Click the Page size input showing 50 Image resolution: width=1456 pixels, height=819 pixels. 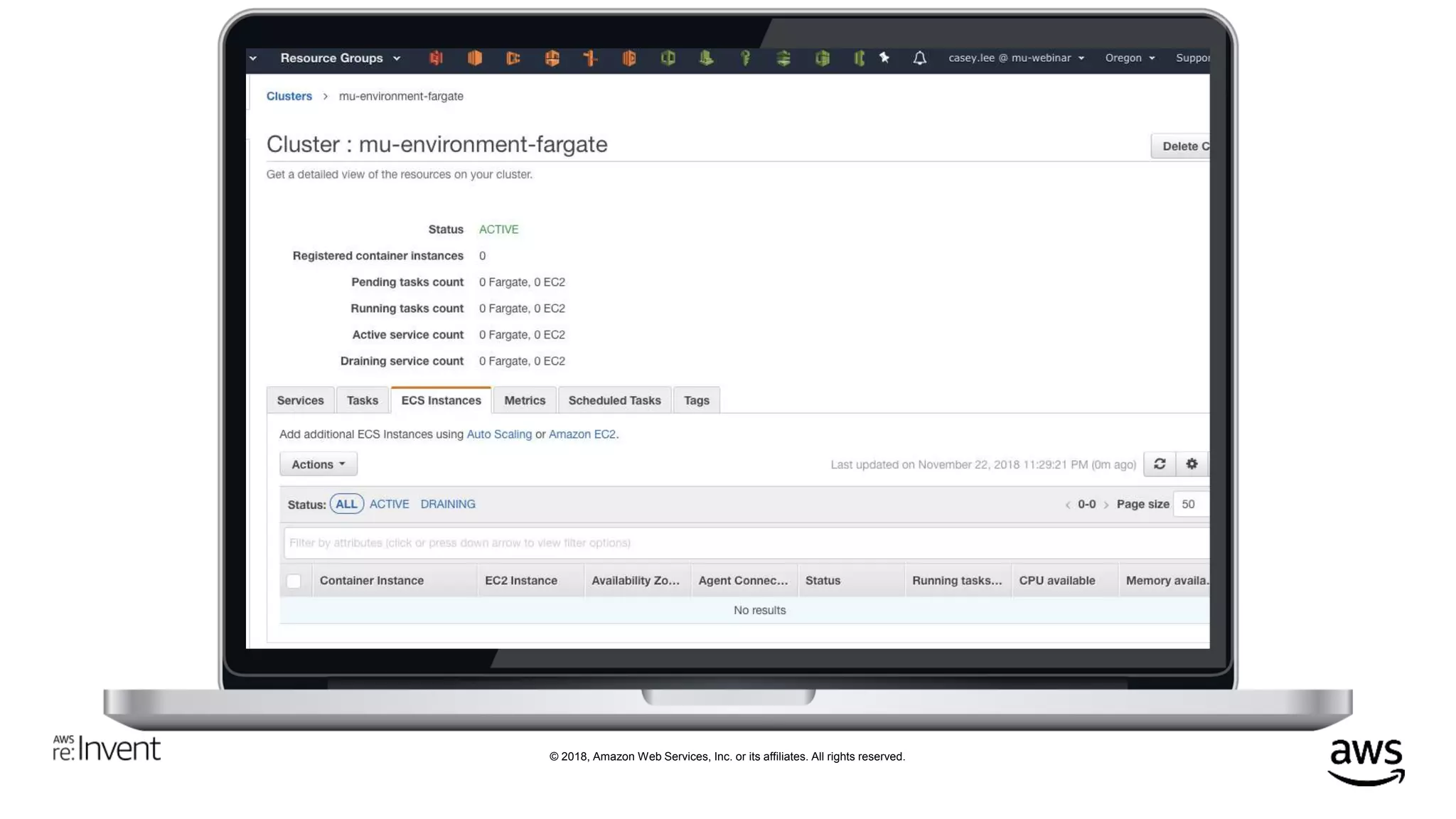pos(1191,504)
